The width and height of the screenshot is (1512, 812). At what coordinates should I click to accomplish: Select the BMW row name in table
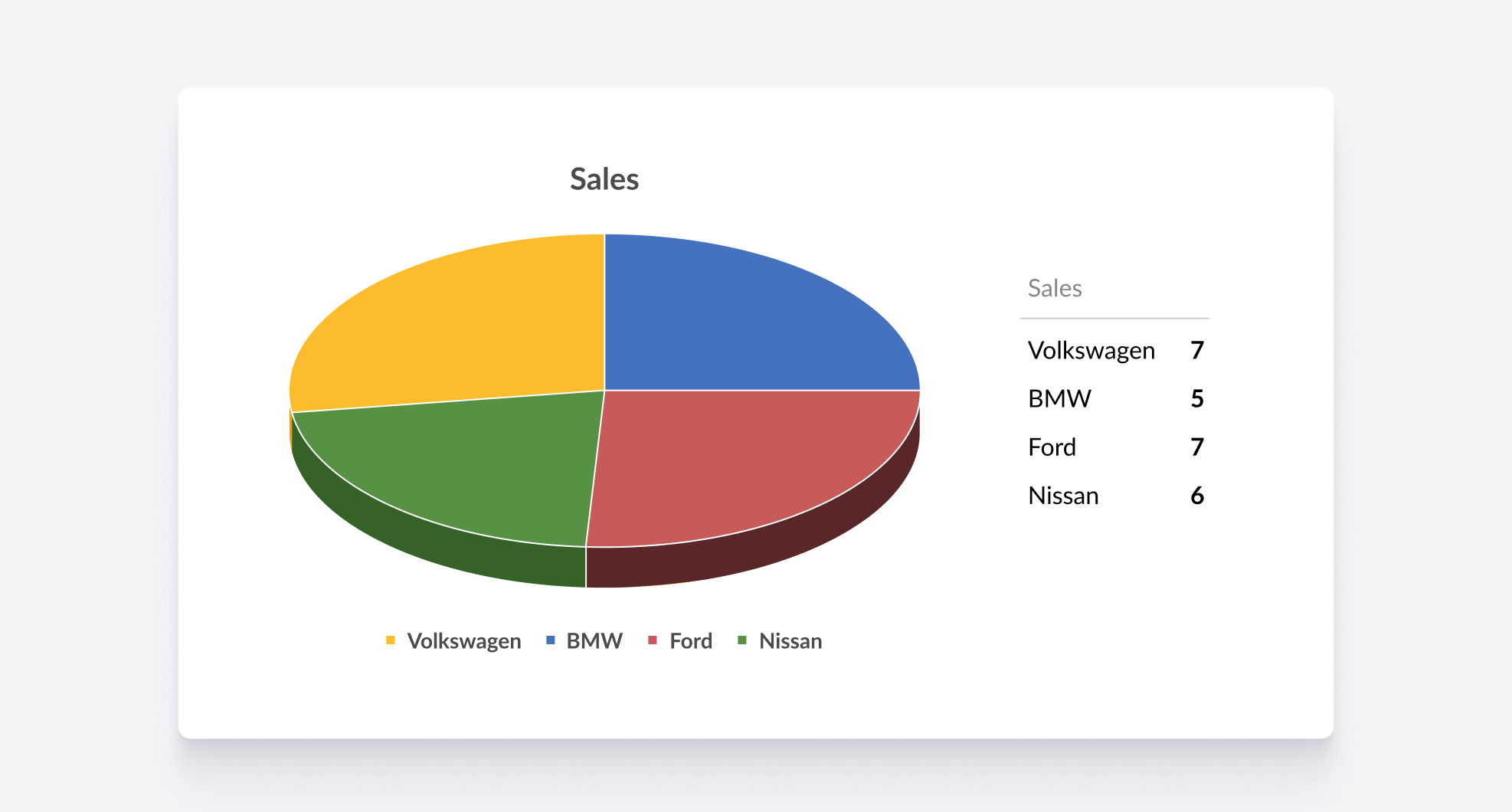click(x=1059, y=399)
